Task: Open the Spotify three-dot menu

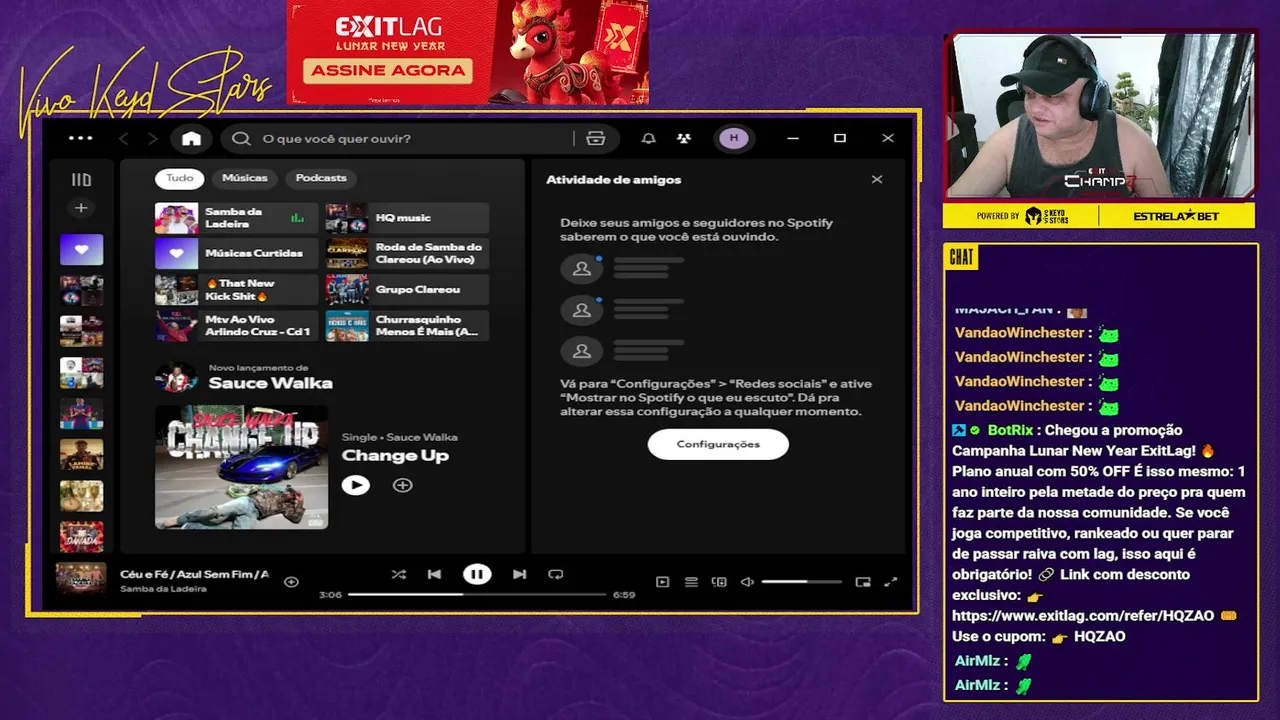Action: (x=81, y=138)
